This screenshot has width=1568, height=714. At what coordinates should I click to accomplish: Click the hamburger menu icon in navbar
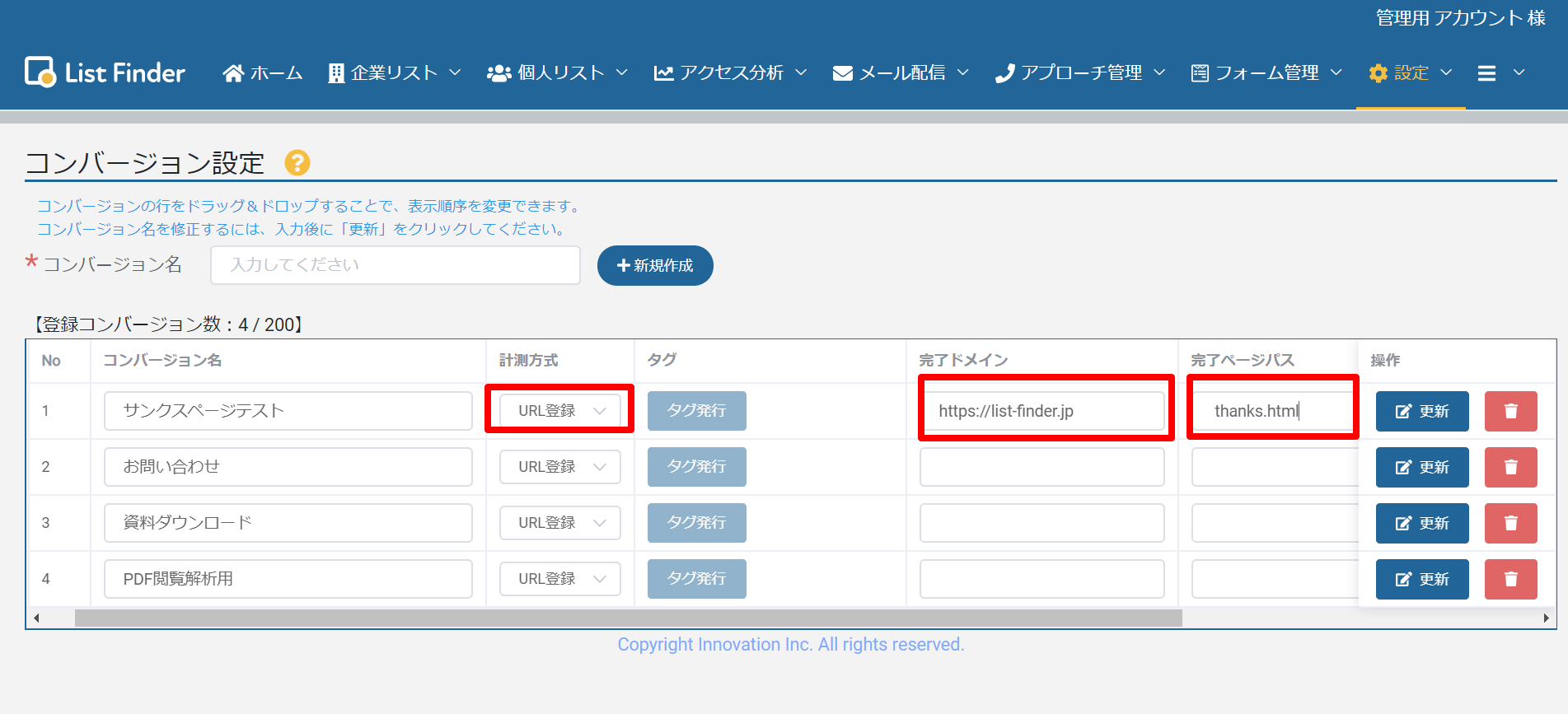tap(1486, 73)
